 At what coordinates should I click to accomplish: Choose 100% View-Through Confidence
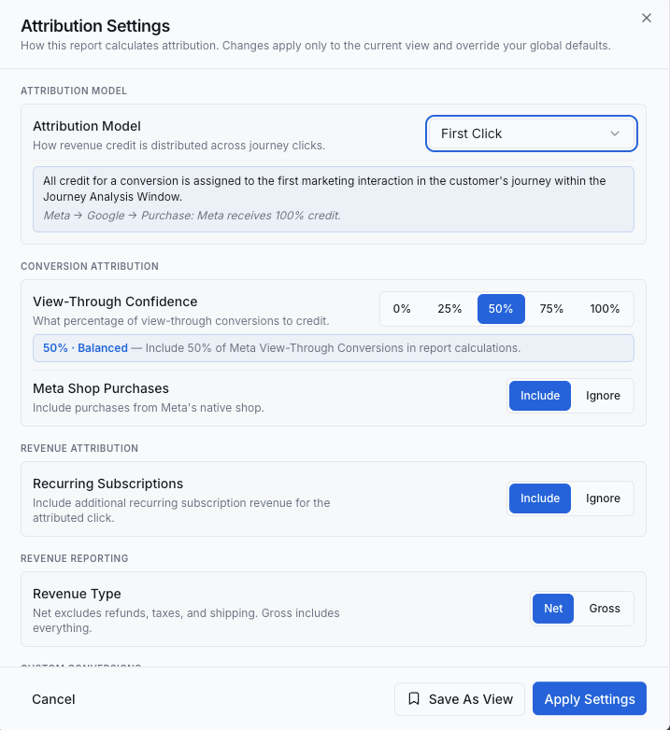604,309
